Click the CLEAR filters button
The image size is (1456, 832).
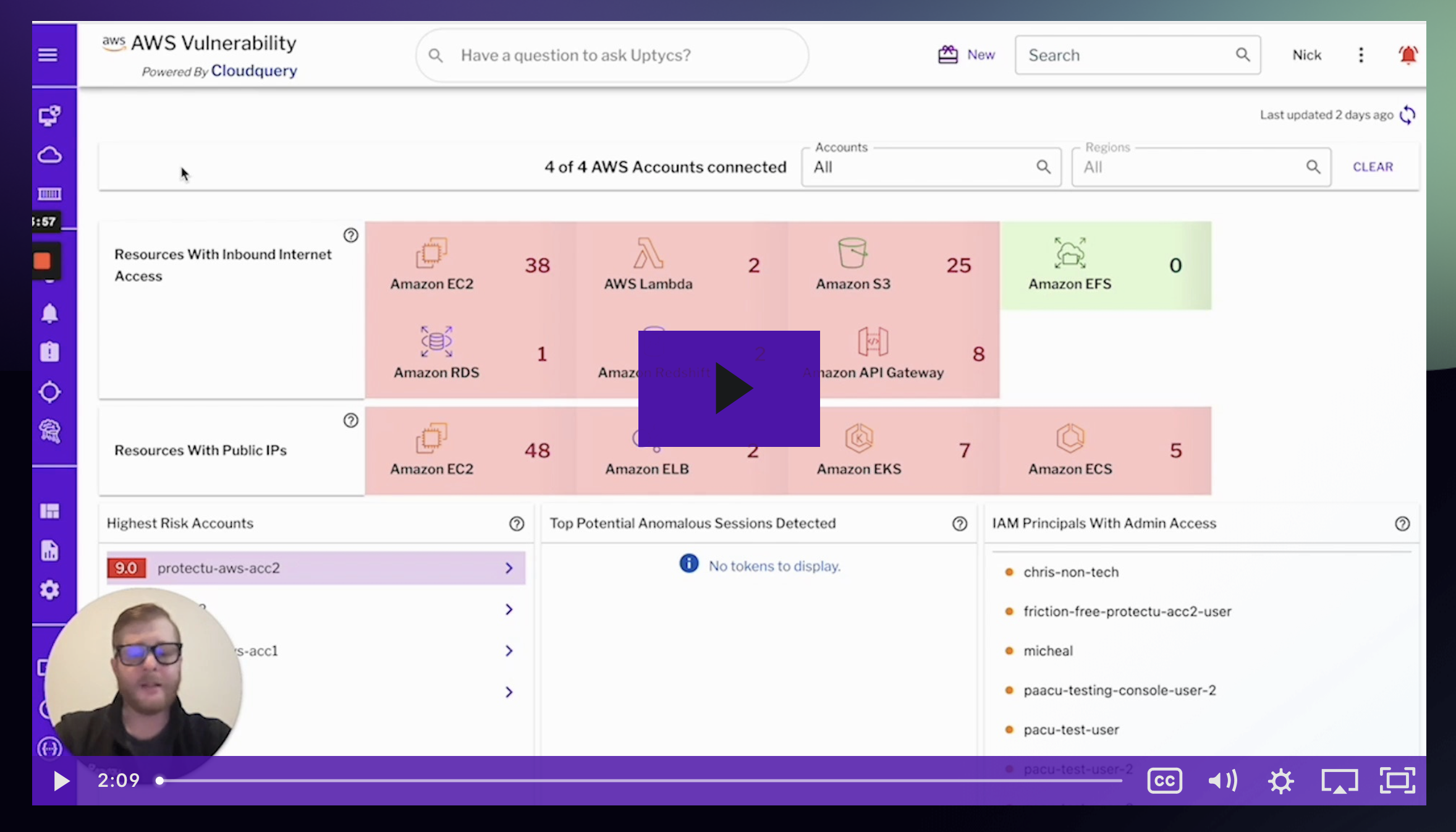(x=1373, y=167)
